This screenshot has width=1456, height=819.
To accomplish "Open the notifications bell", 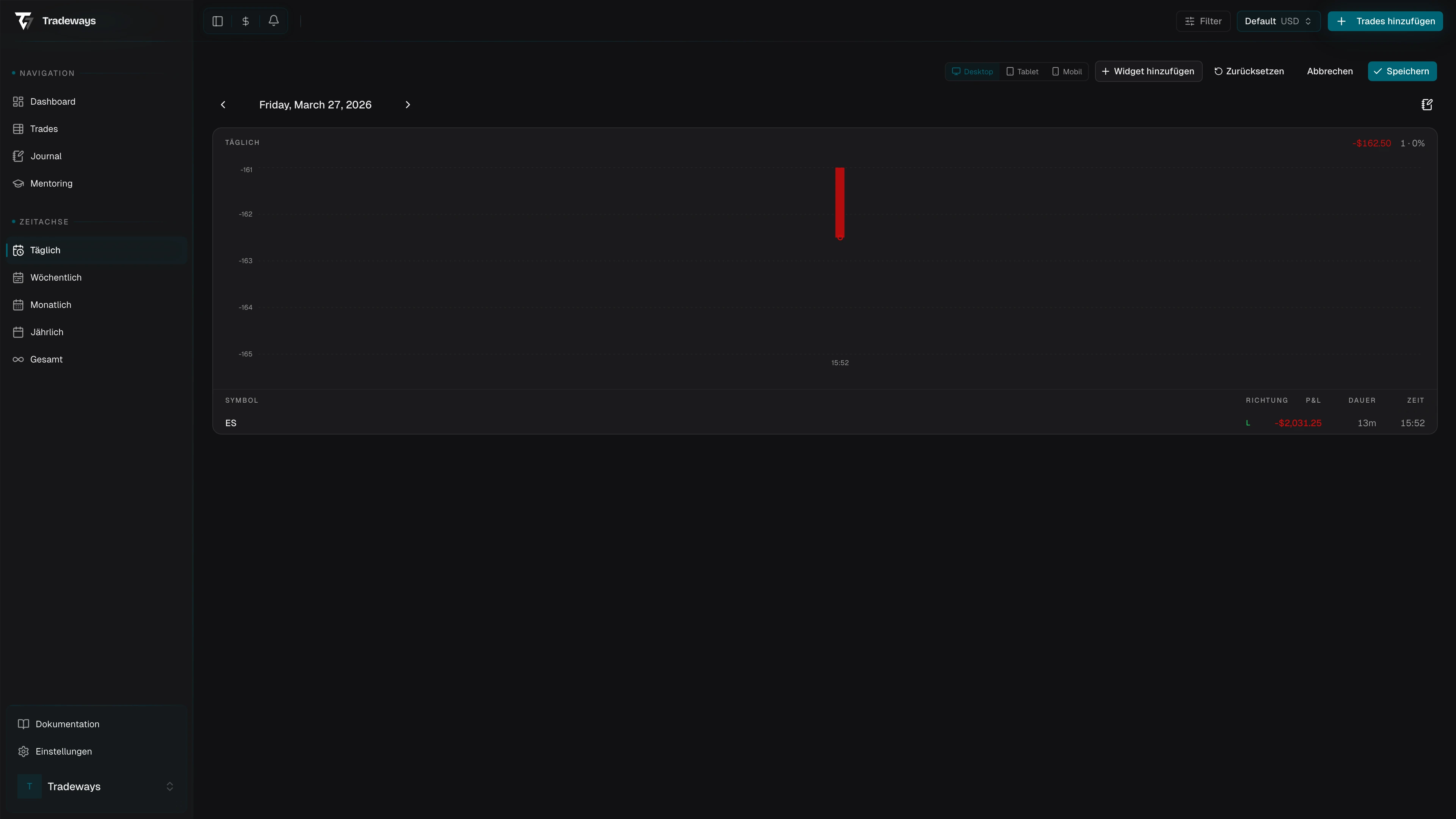I will (x=273, y=21).
